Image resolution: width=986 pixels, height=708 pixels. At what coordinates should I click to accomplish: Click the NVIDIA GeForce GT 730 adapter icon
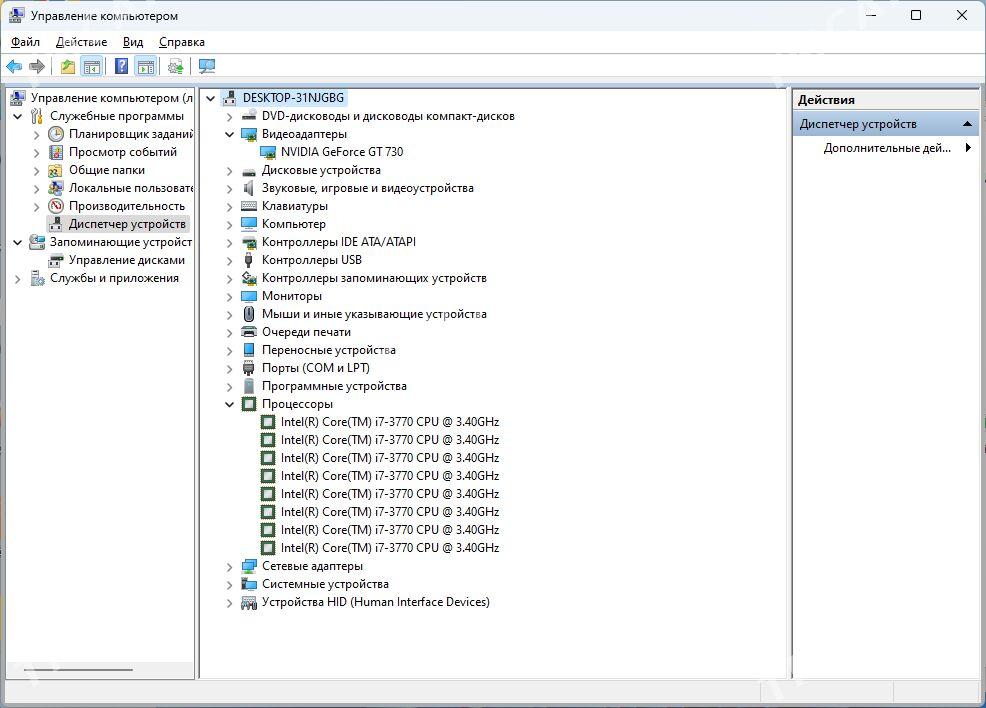(x=268, y=152)
